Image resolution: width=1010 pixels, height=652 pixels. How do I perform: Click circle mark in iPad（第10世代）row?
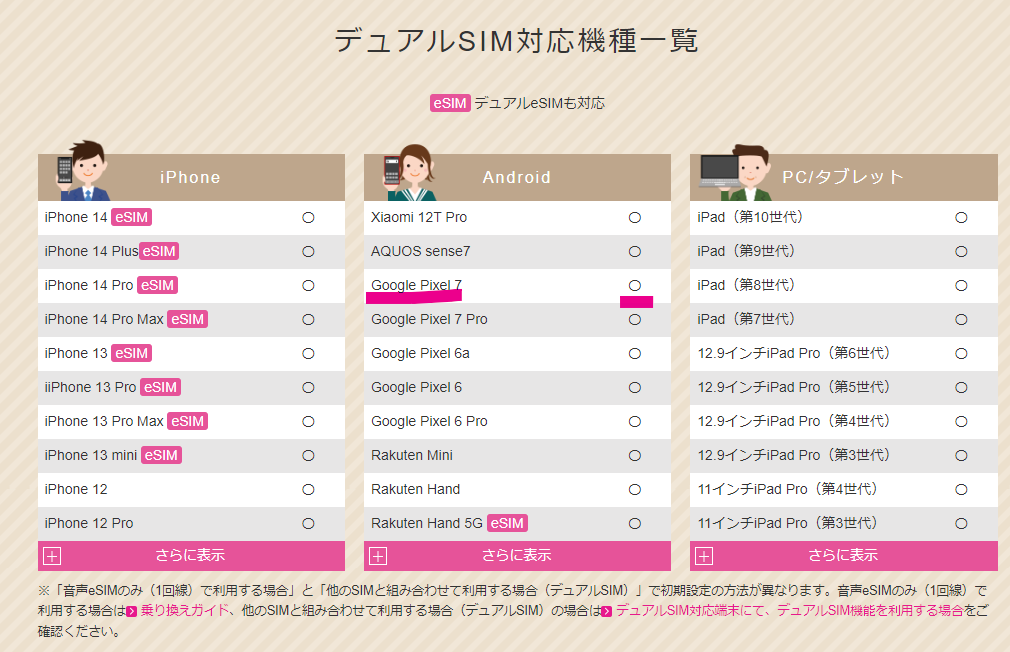(961, 218)
